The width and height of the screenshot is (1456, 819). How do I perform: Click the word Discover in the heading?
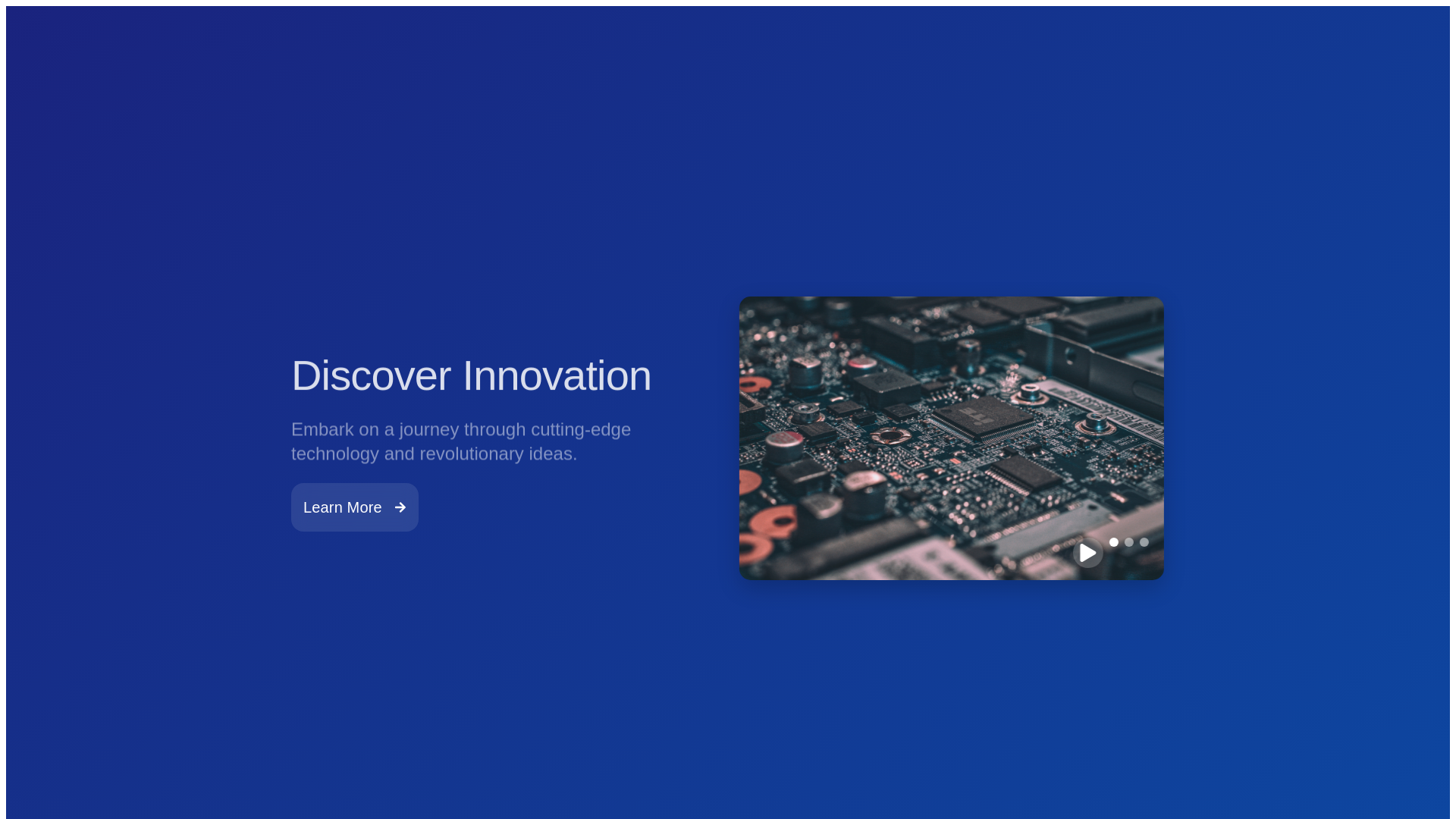click(371, 375)
